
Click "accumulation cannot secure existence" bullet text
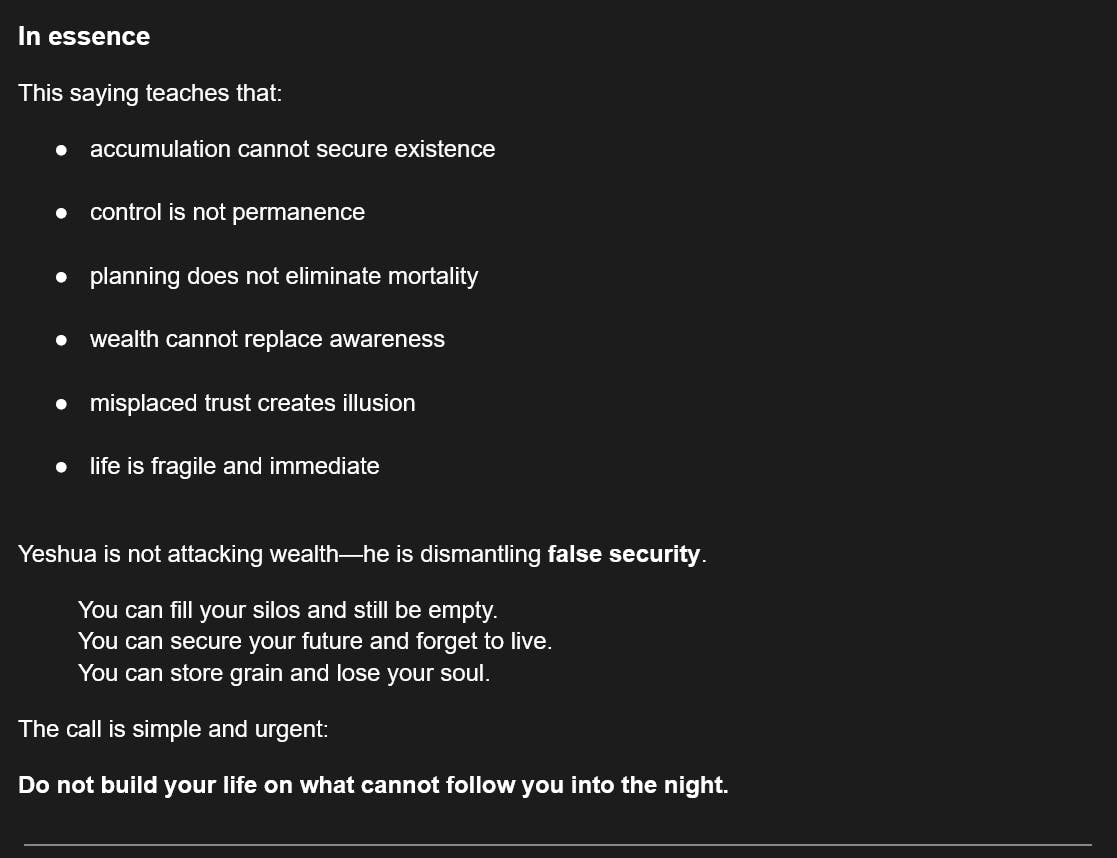click(292, 149)
